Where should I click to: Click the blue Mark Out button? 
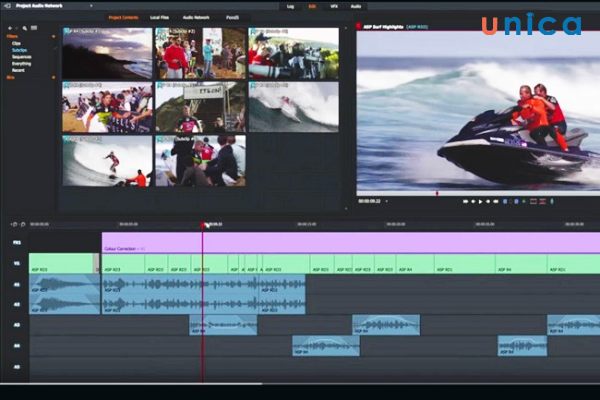[x=516, y=201]
